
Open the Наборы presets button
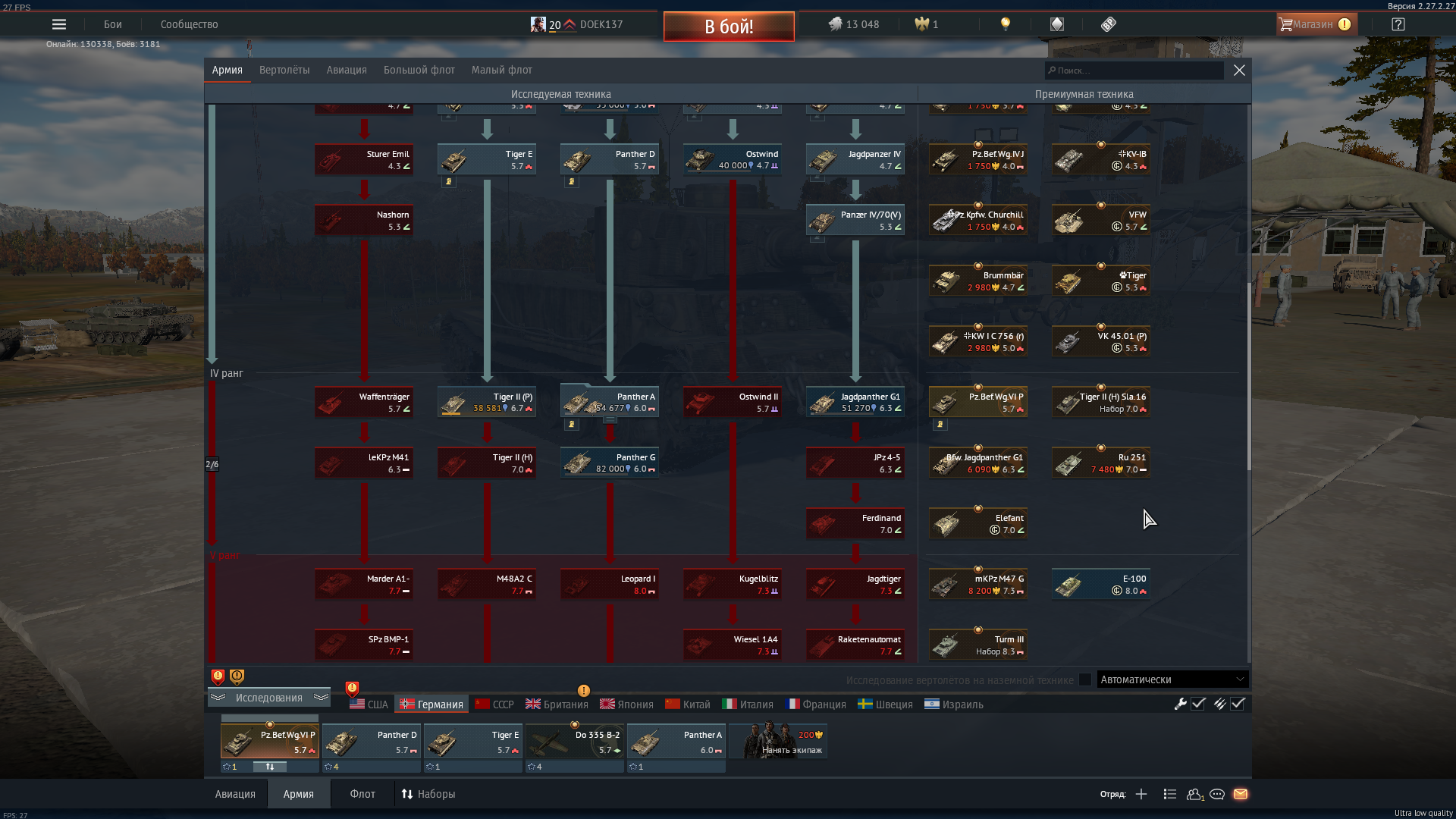pos(428,794)
